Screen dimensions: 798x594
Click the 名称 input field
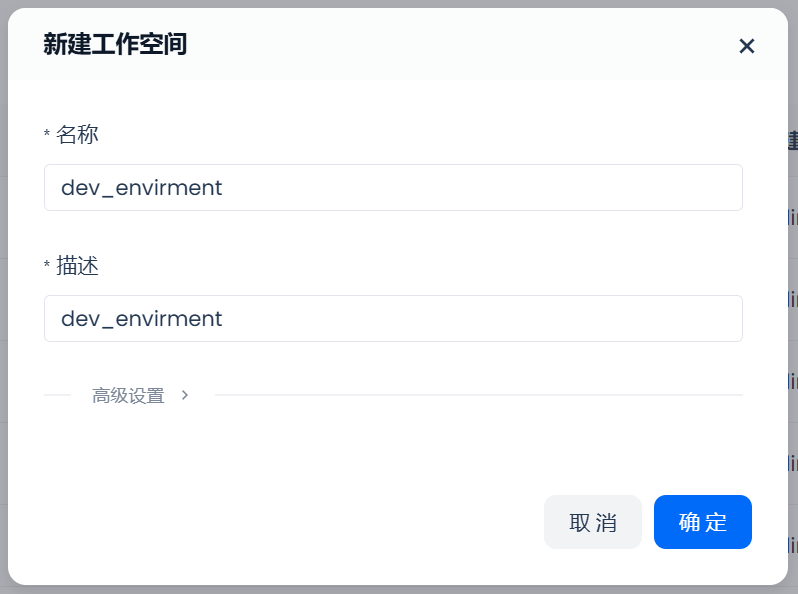[x=393, y=188]
